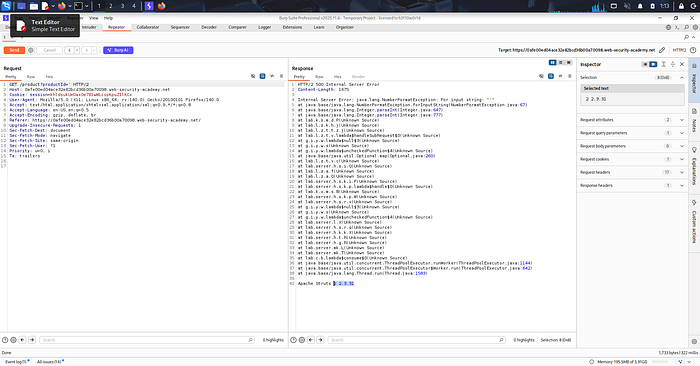The height and width of the screenshot is (366, 700).
Task: Select side-by-side request/response layout
Action: [553, 62]
